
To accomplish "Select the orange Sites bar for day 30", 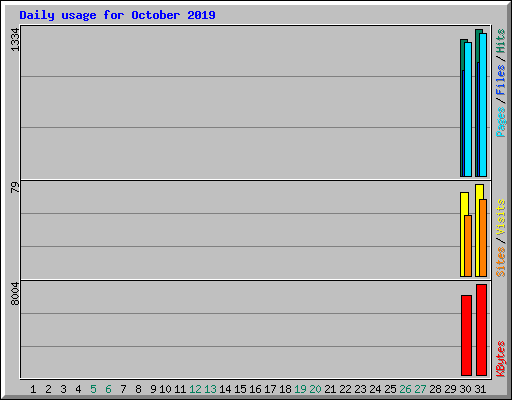I will [468, 246].
